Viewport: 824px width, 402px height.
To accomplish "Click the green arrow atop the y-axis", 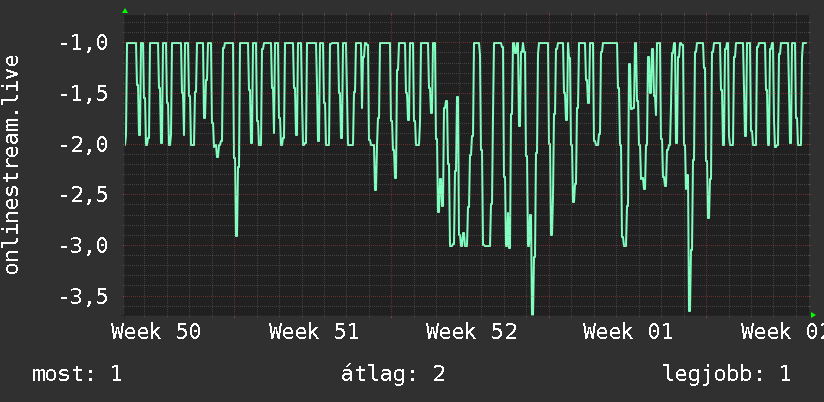I will coord(125,11).
